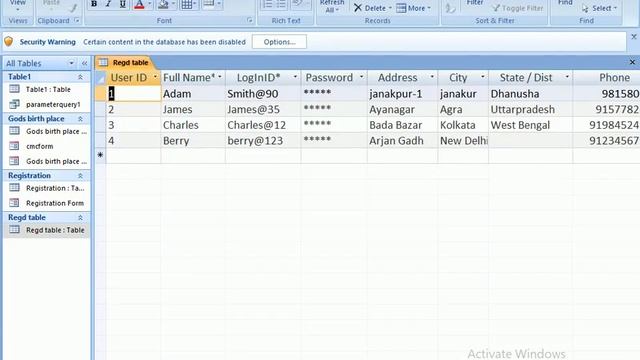This screenshot has width=640, height=360.
Task: Toggle underline formatting in the Font group
Action: (x=122, y=4)
